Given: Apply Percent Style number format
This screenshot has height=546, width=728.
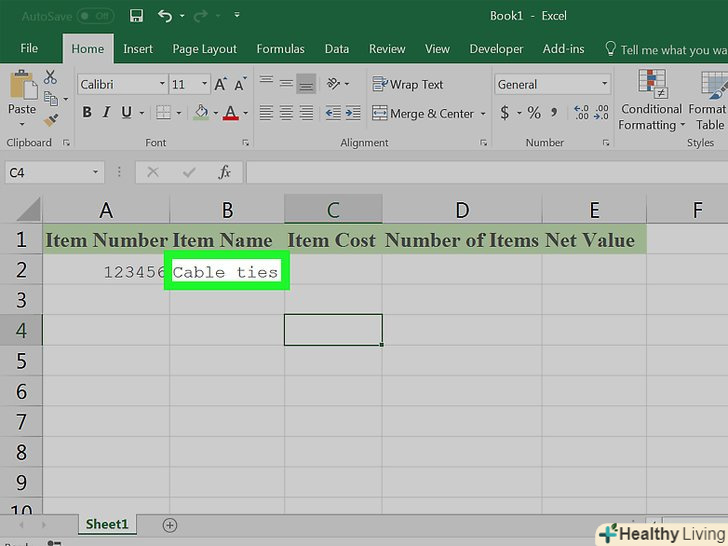Looking at the screenshot, I should (x=534, y=113).
